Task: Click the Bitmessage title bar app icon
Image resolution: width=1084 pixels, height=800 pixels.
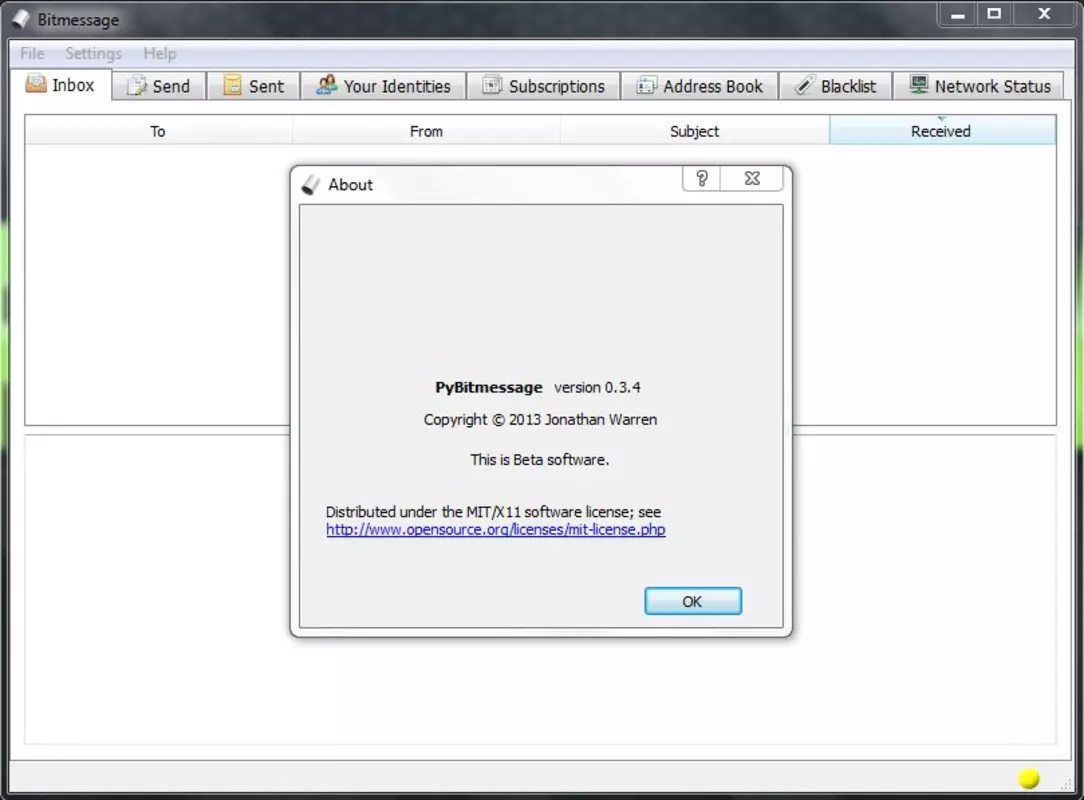Action: coord(22,19)
